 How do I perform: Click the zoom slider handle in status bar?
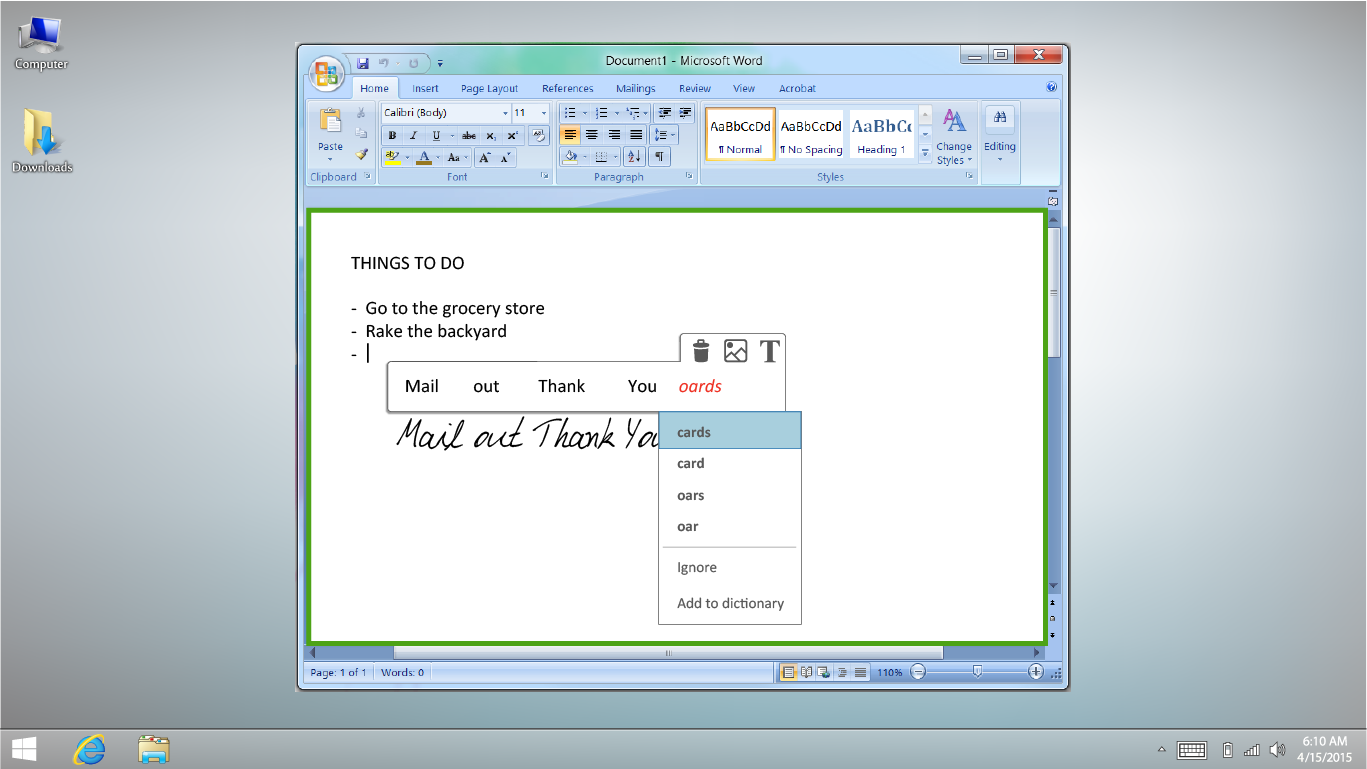977,672
